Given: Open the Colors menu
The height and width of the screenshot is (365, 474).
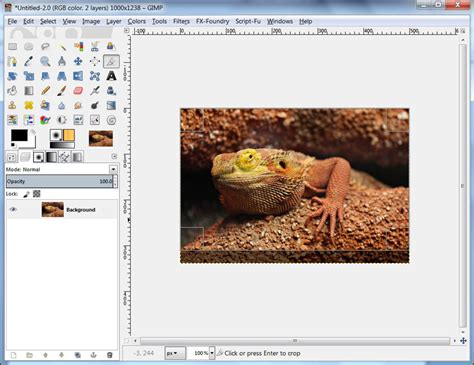Looking at the screenshot, I should 137,21.
